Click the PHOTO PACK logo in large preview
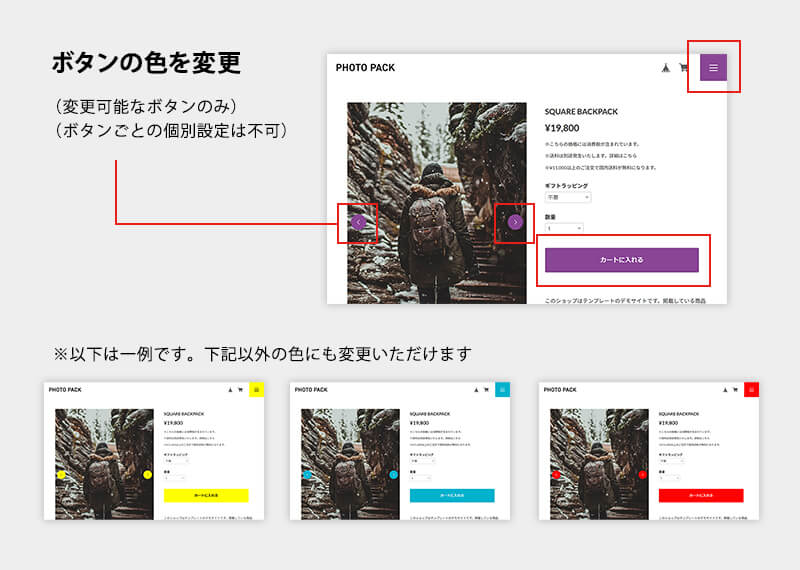The width and height of the screenshot is (800, 570). click(365, 68)
